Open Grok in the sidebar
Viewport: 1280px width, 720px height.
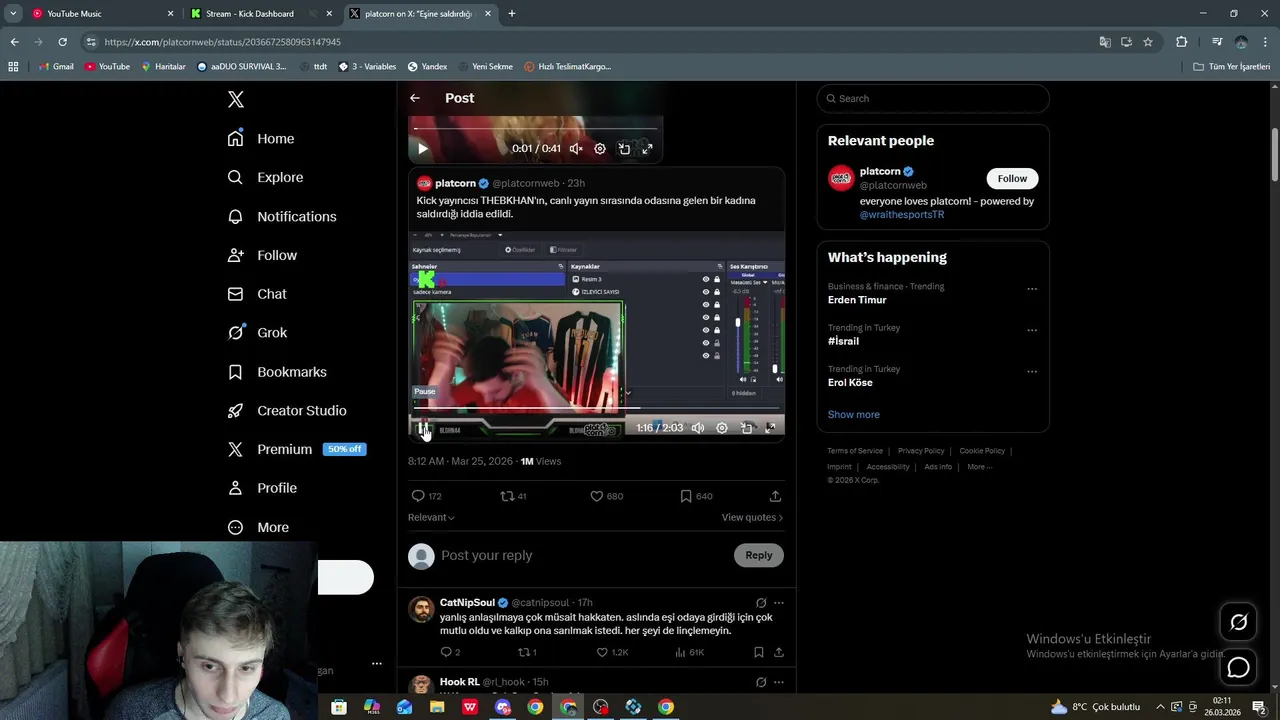(x=258, y=333)
